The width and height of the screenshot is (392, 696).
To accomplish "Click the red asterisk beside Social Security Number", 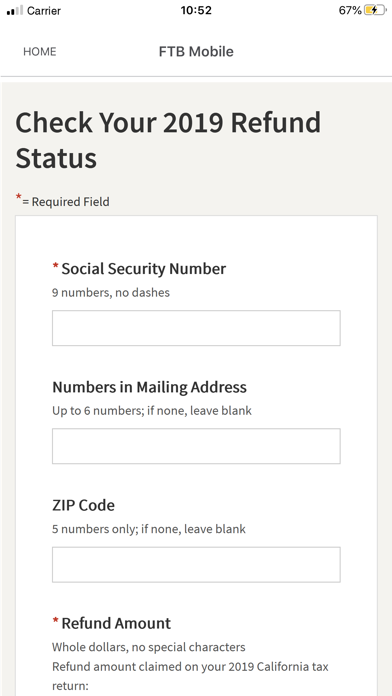I will click(x=55, y=266).
